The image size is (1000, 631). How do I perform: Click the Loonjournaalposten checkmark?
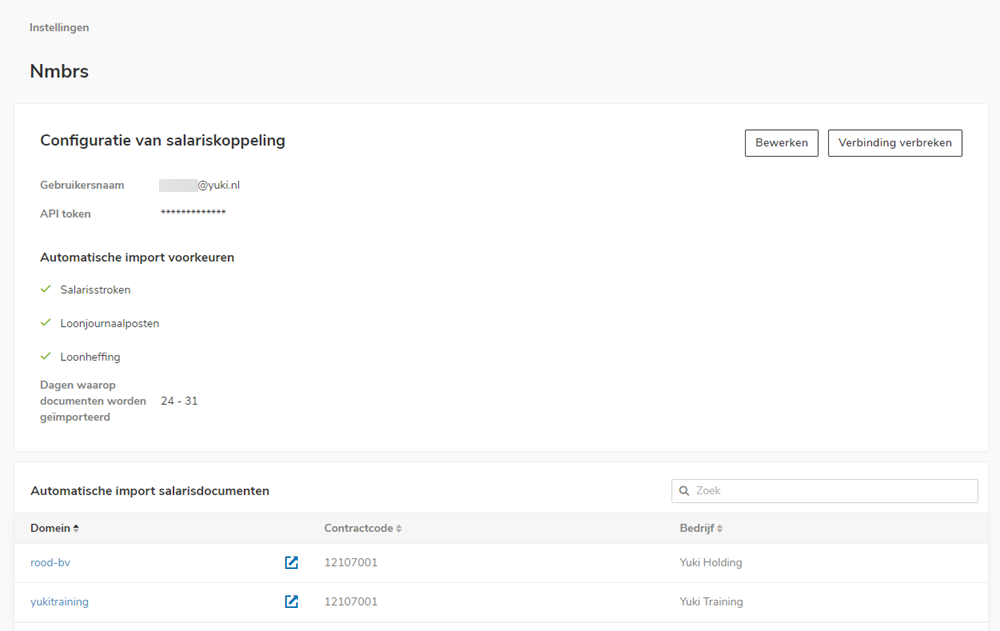tap(45, 323)
